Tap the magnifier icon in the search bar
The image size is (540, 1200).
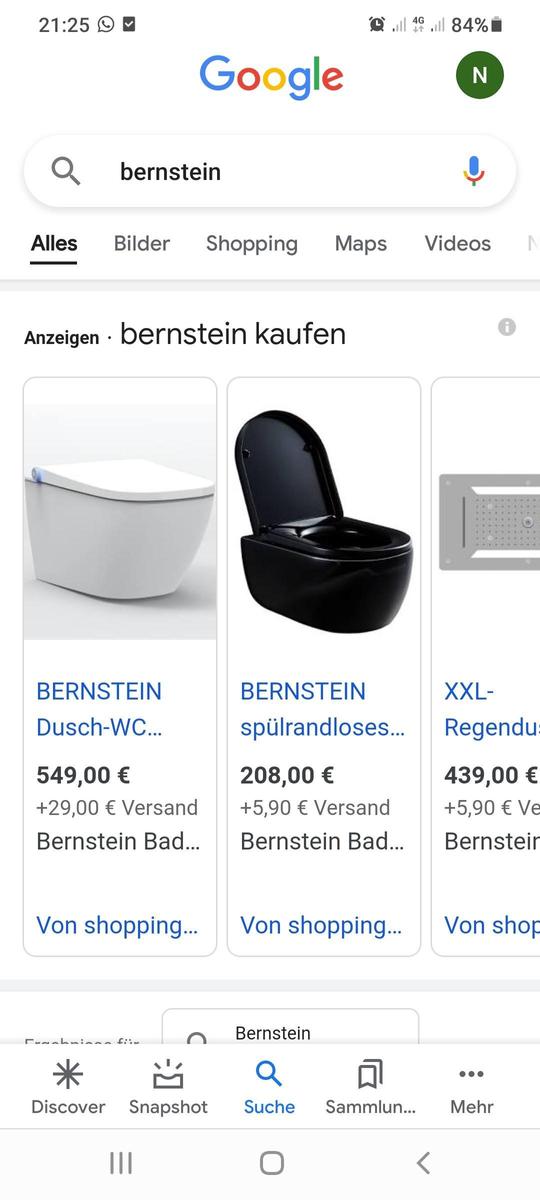pos(66,171)
